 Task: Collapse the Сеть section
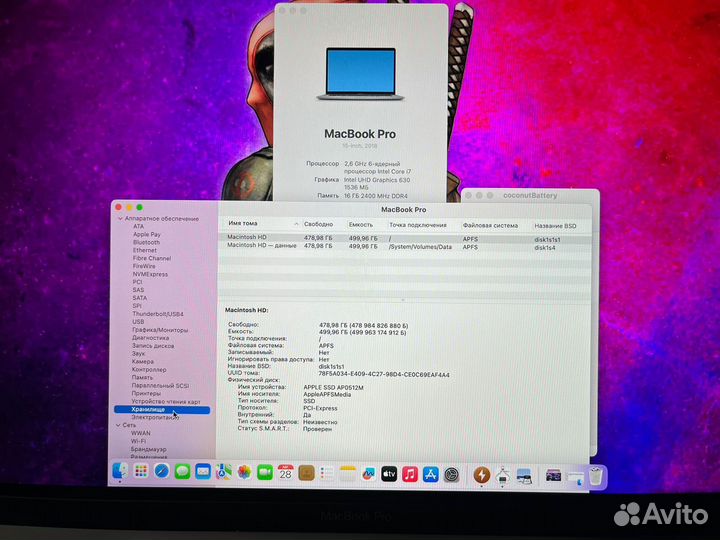tap(118, 425)
